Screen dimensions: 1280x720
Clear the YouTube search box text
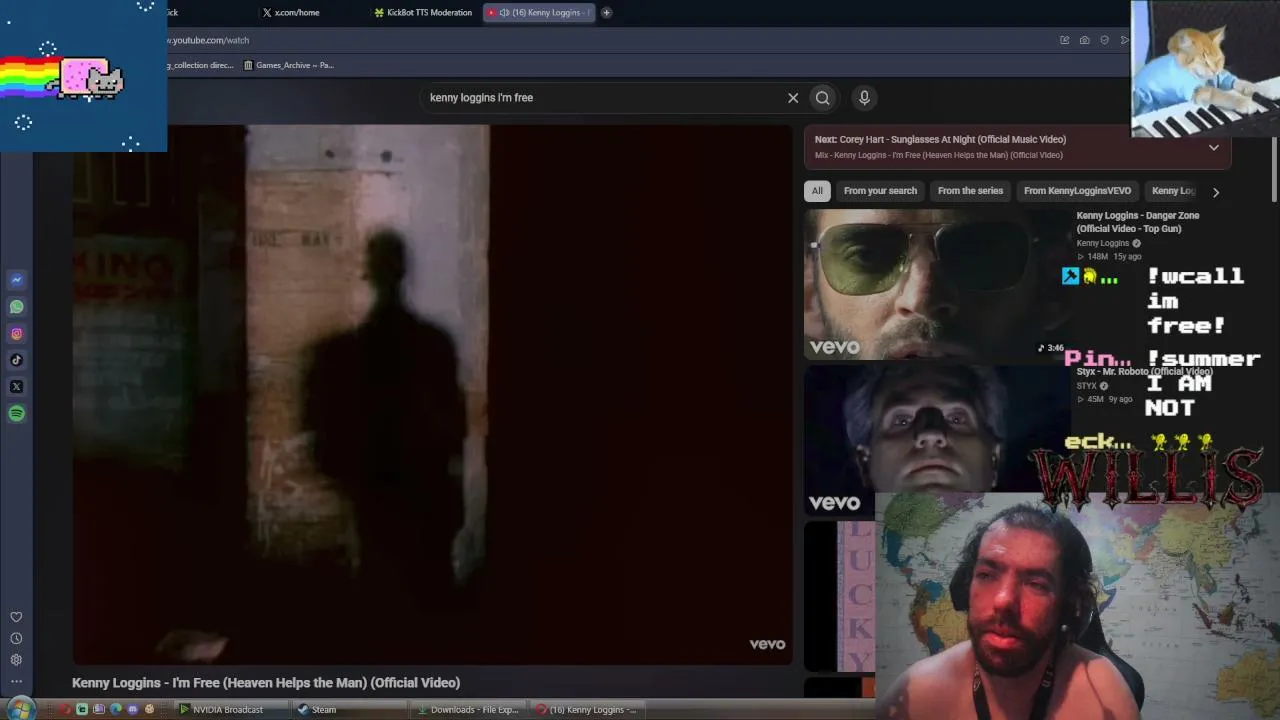793,98
